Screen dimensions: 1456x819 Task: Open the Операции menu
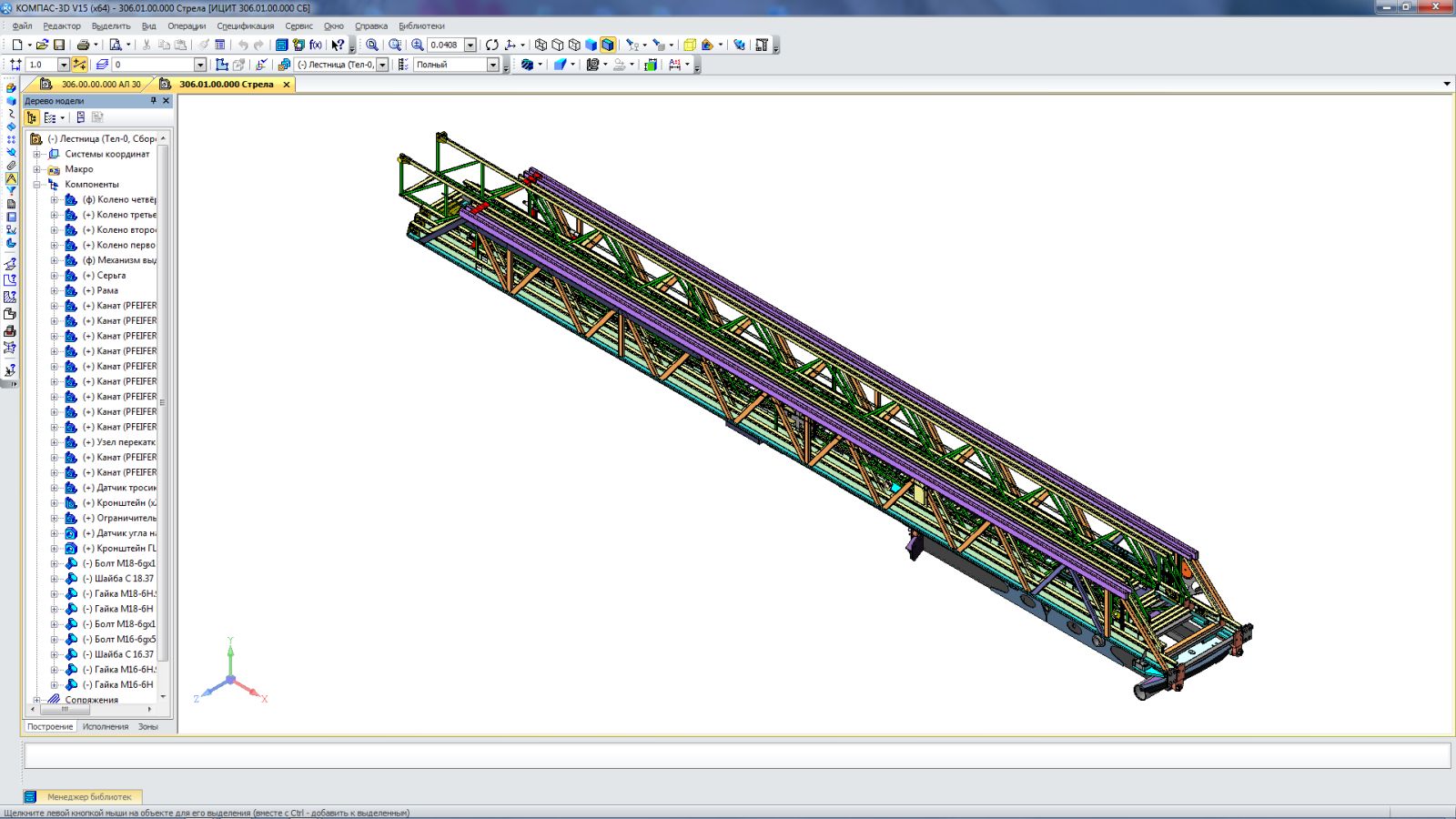187,26
